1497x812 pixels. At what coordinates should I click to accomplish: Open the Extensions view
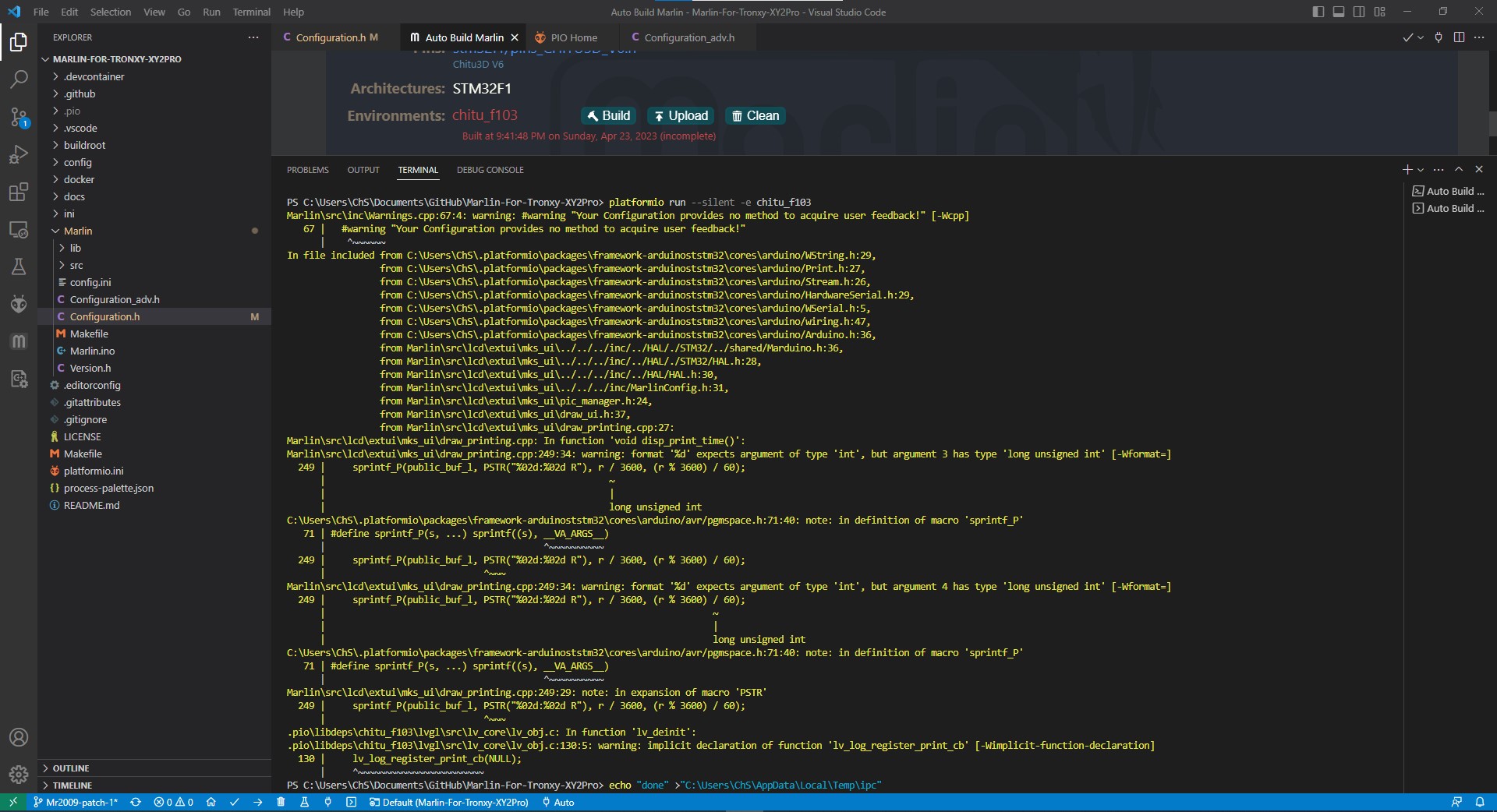click(19, 192)
